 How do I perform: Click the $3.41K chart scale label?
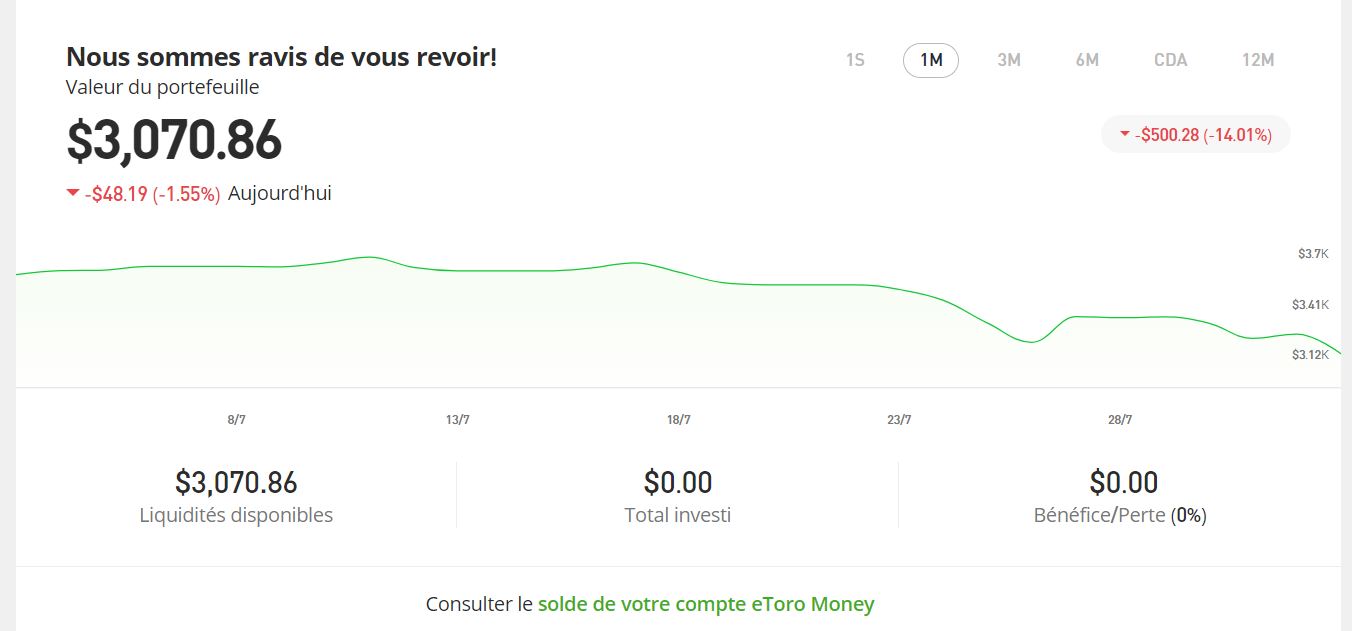1310,305
